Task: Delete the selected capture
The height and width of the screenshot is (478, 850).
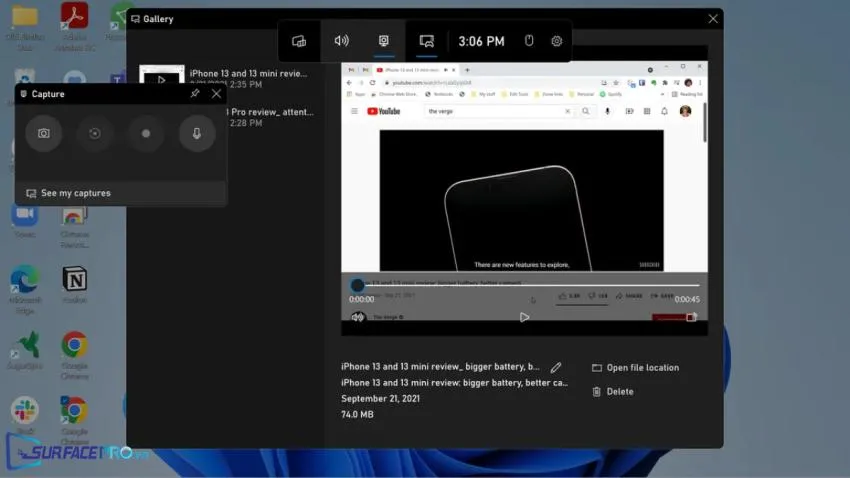Action: pyautogui.click(x=613, y=391)
